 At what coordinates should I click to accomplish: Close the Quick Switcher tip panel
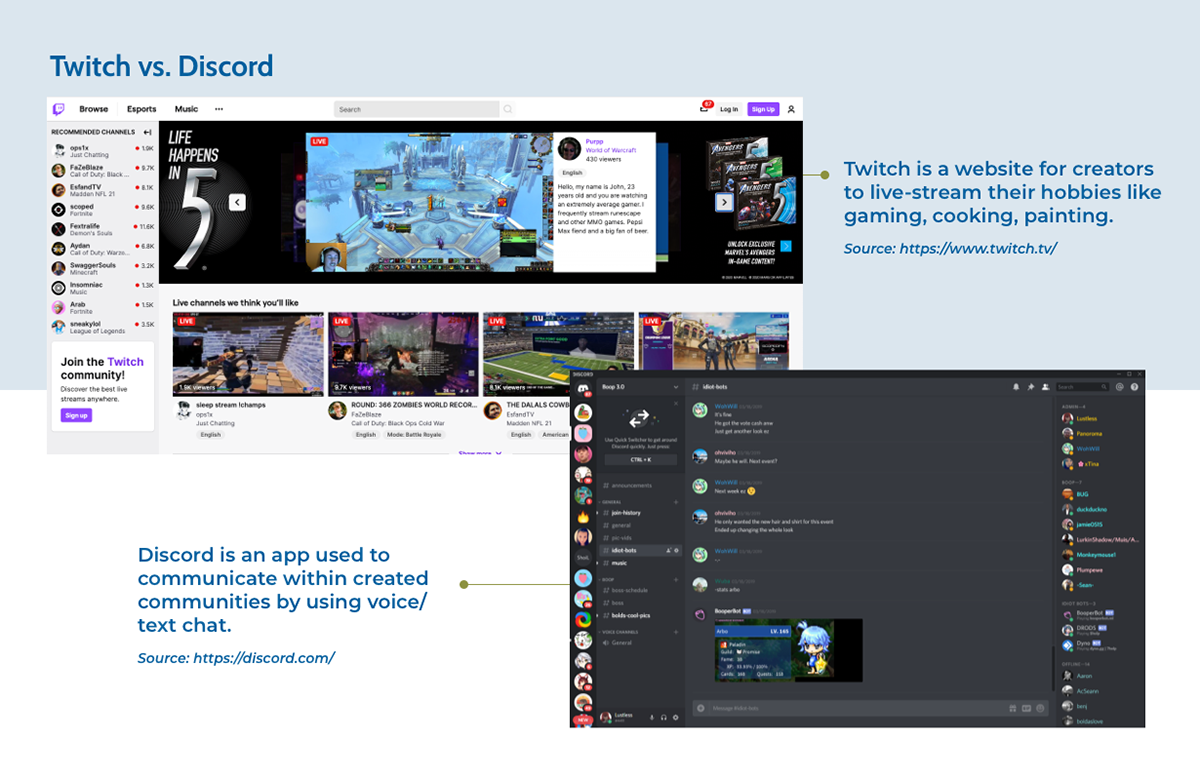point(676,403)
